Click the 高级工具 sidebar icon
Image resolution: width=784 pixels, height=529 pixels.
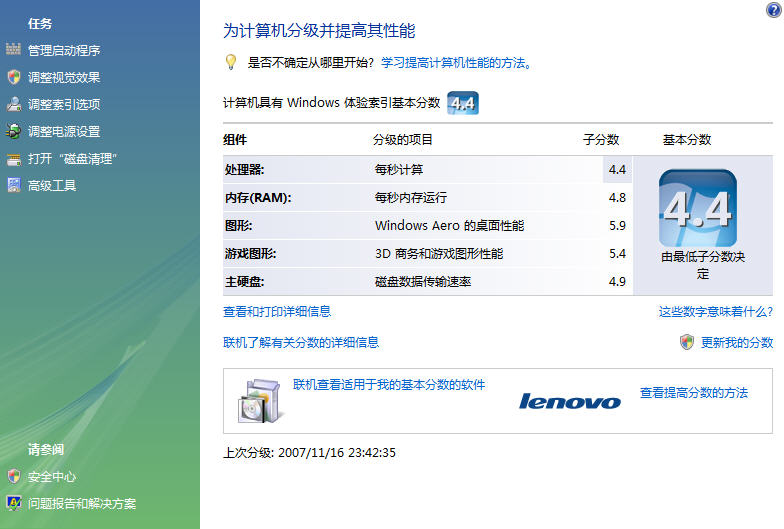click(x=13, y=185)
